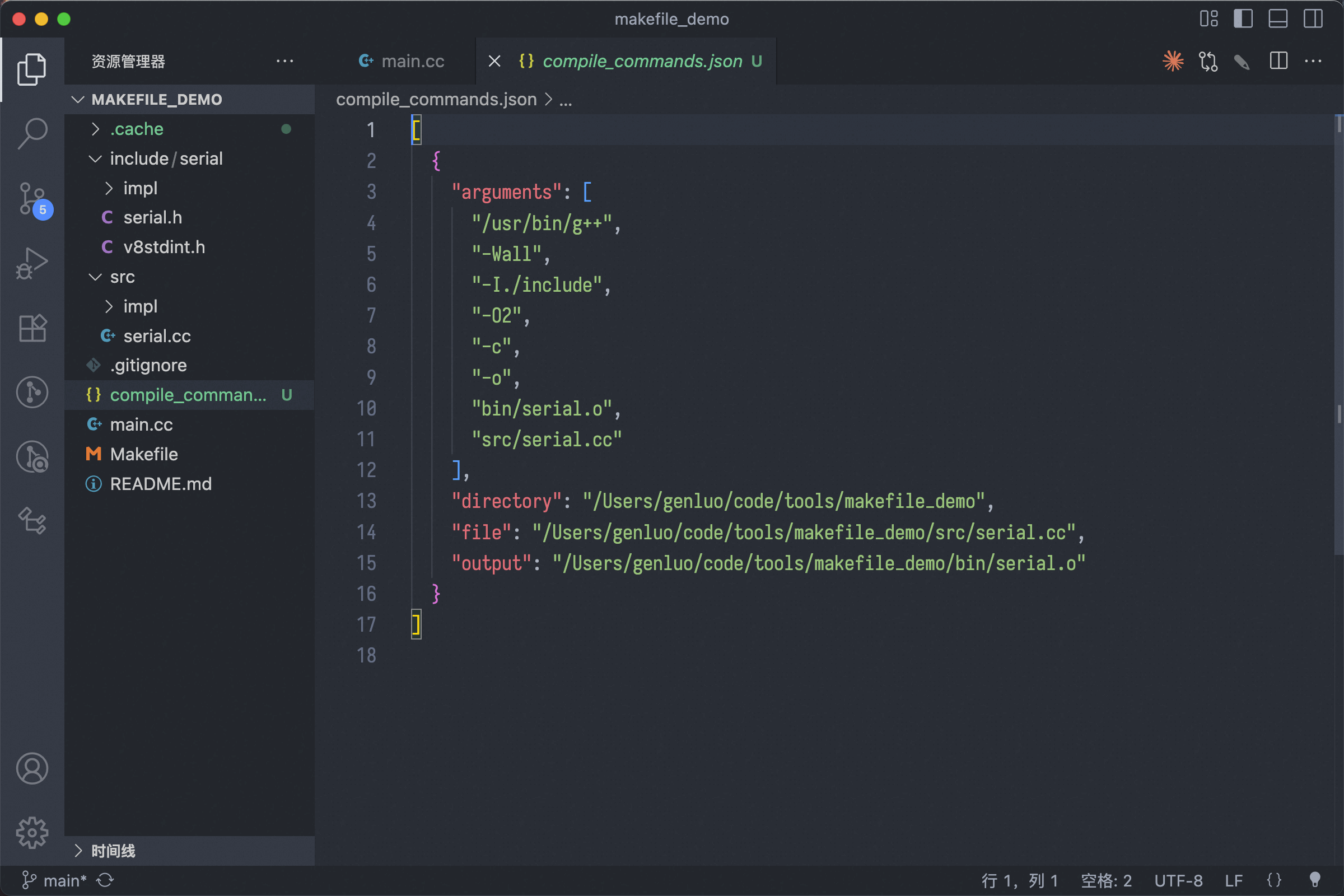Image resolution: width=1344 pixels, height=896 pixels.
Task: Click 空格: 2 indentation setting
Action: (1107, 880)
